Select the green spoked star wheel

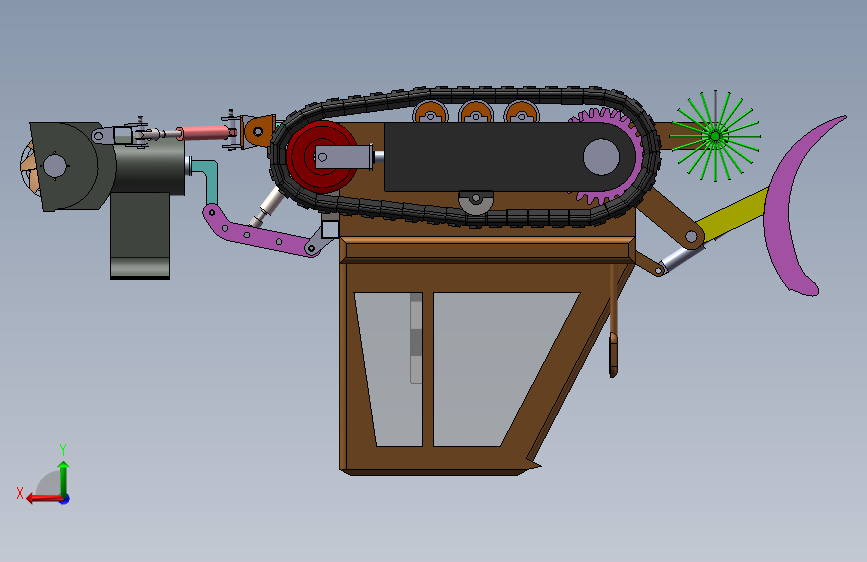pos(715,136)
